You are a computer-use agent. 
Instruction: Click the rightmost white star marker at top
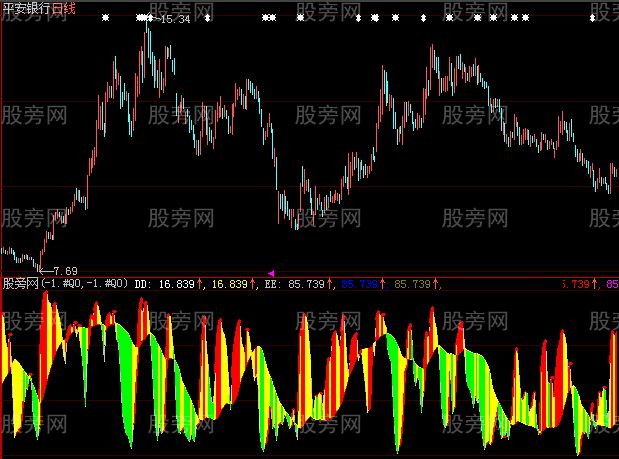pos(591,18)
